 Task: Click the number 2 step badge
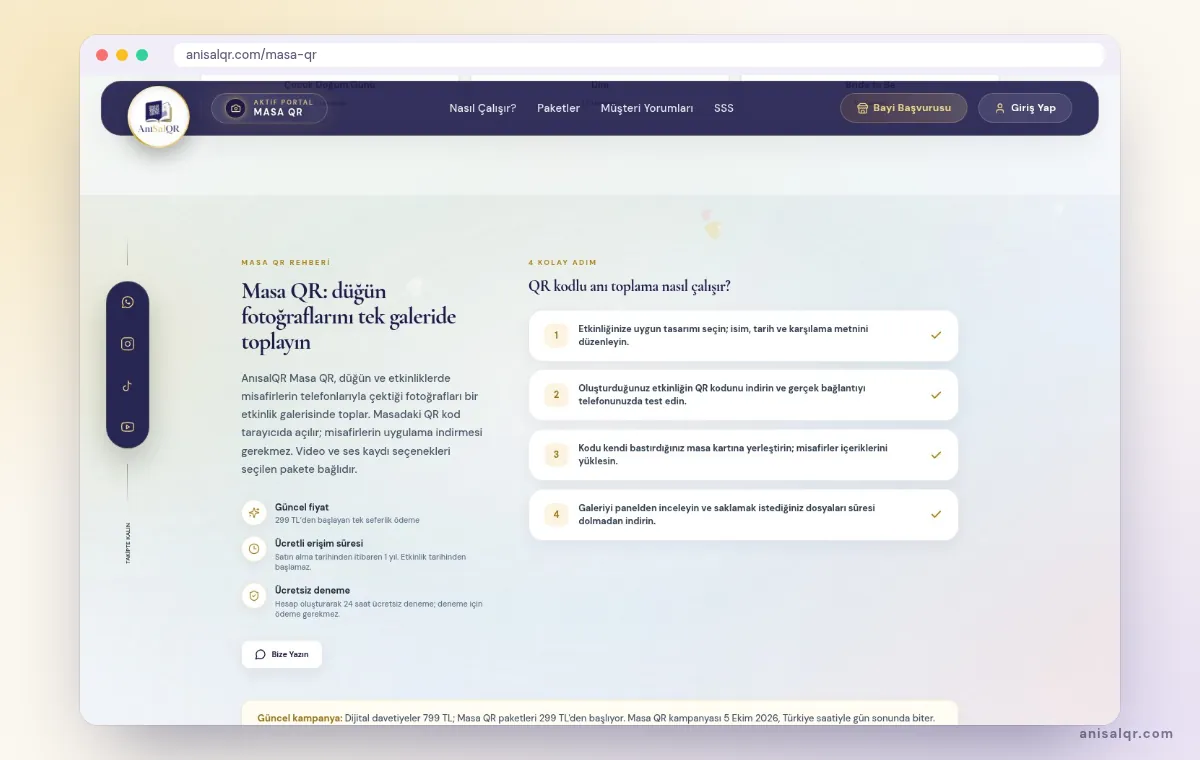556,395
